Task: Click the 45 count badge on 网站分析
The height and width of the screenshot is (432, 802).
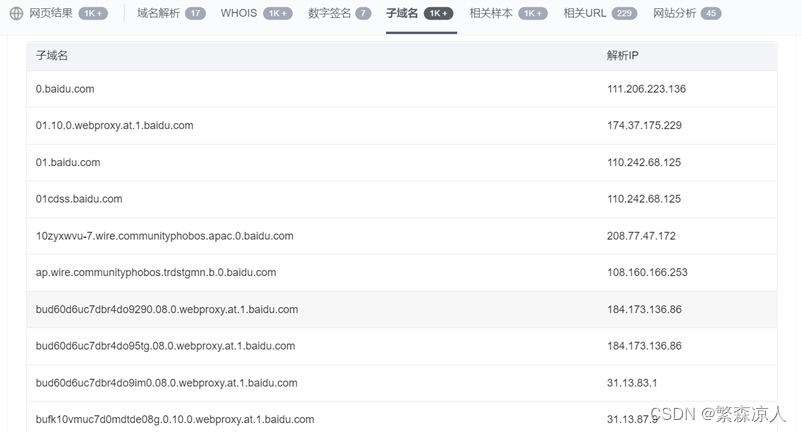Action: [711, 13]
